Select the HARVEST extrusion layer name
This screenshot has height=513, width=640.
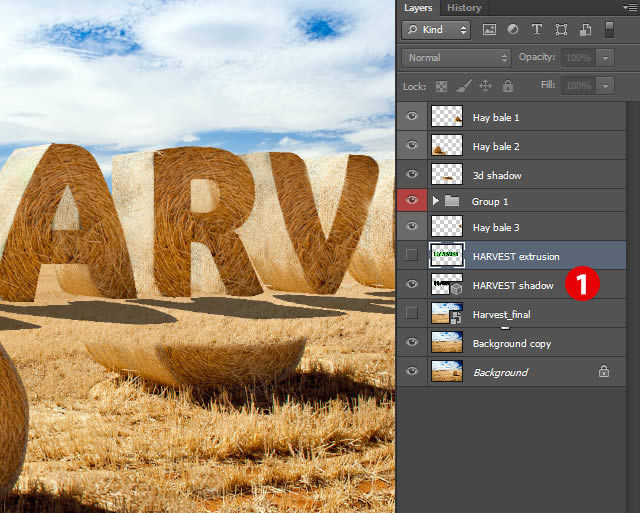point(516,257)
